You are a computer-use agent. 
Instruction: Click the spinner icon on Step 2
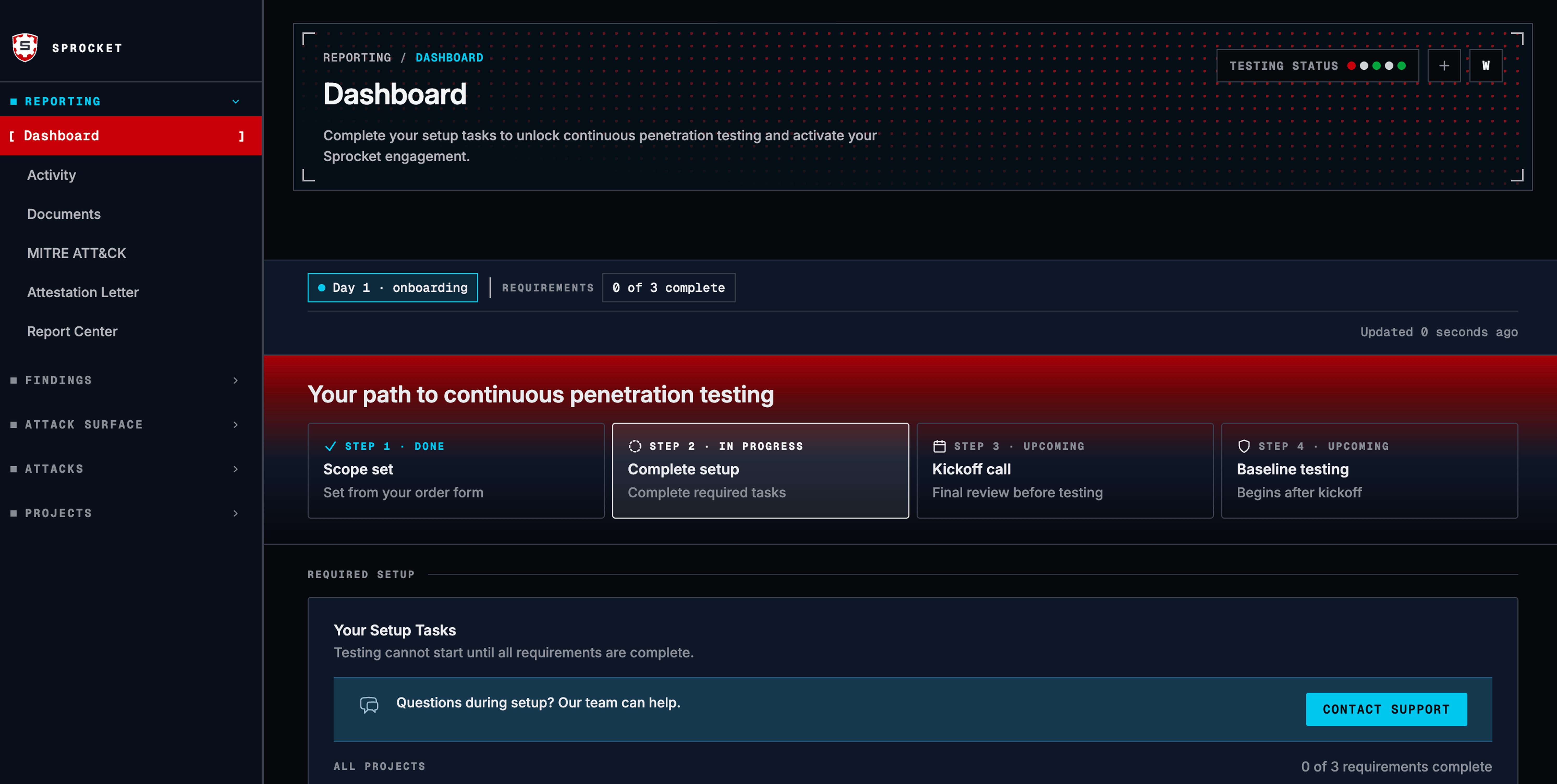(635, 446)
